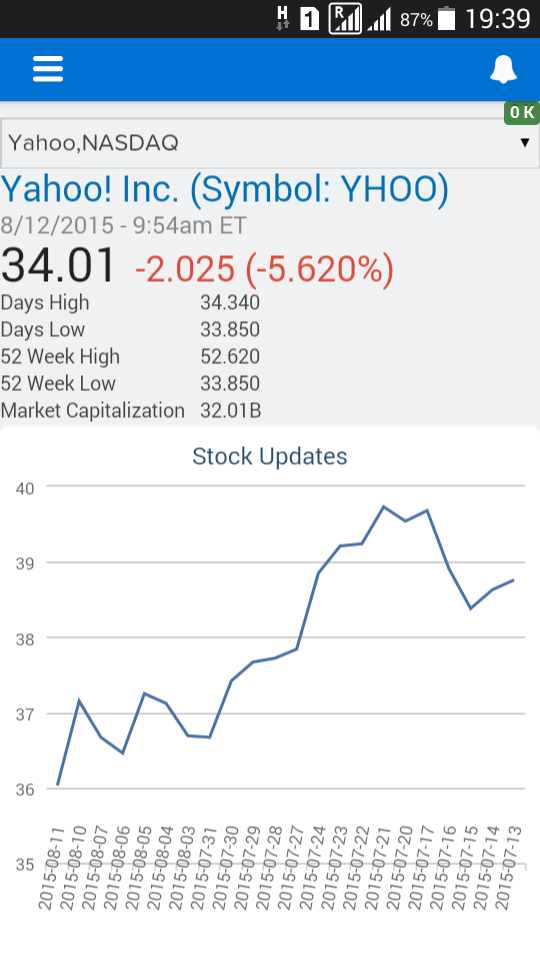Tap the battery icon in status bar

(447, 18)
